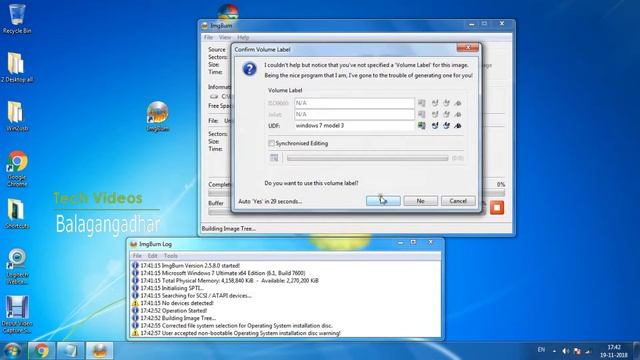Click the ImgBurn icon in the taskbar

[100, 351]
